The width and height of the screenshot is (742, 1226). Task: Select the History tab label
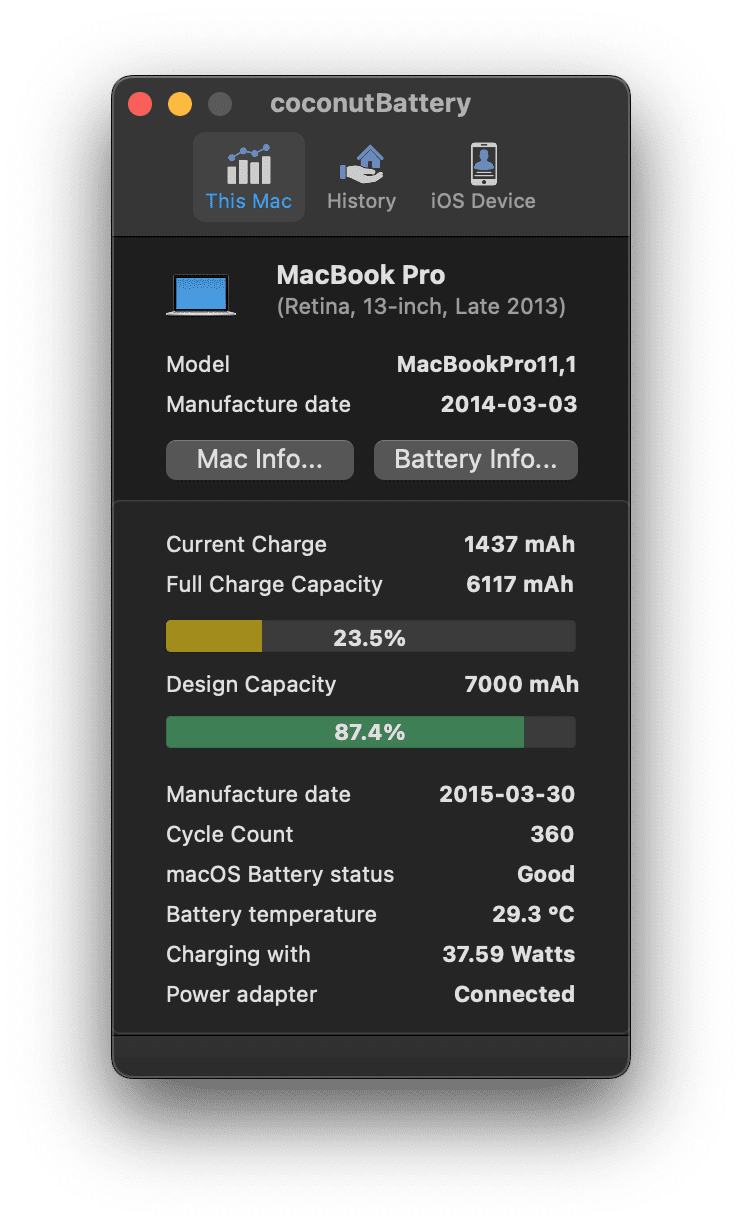click(x=361, y=201)
